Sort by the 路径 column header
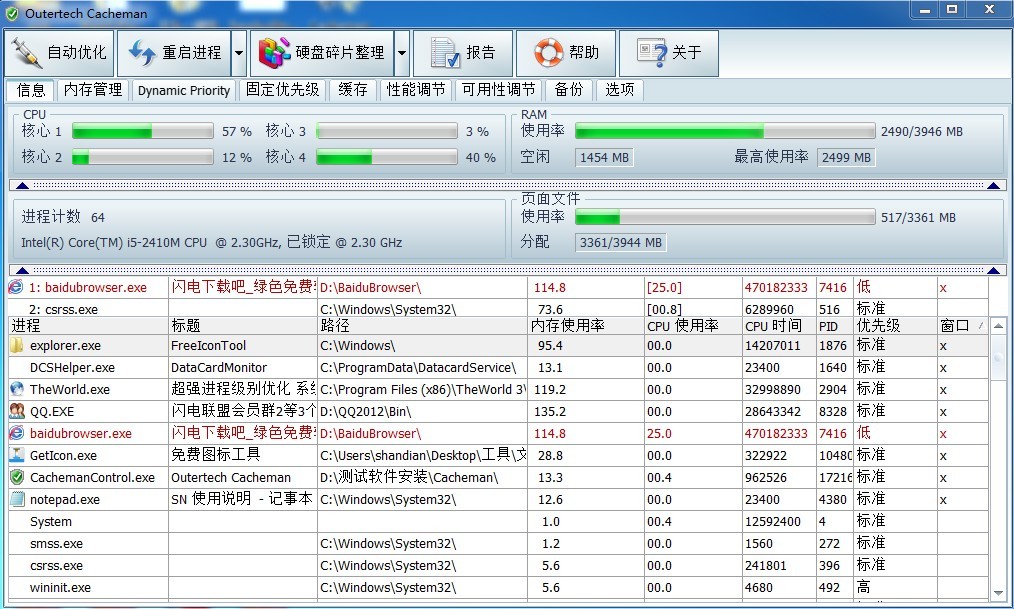 click(x=422, y=326)
